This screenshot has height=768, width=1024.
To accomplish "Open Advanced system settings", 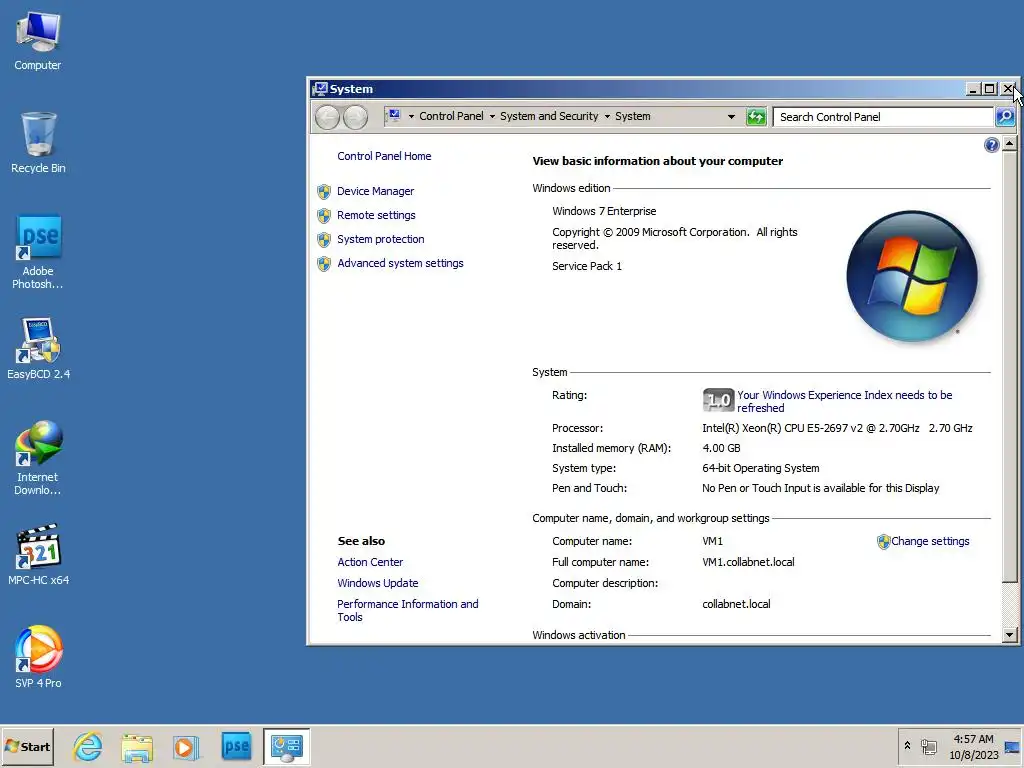I will pyautogui.click(x=400, y=263).
